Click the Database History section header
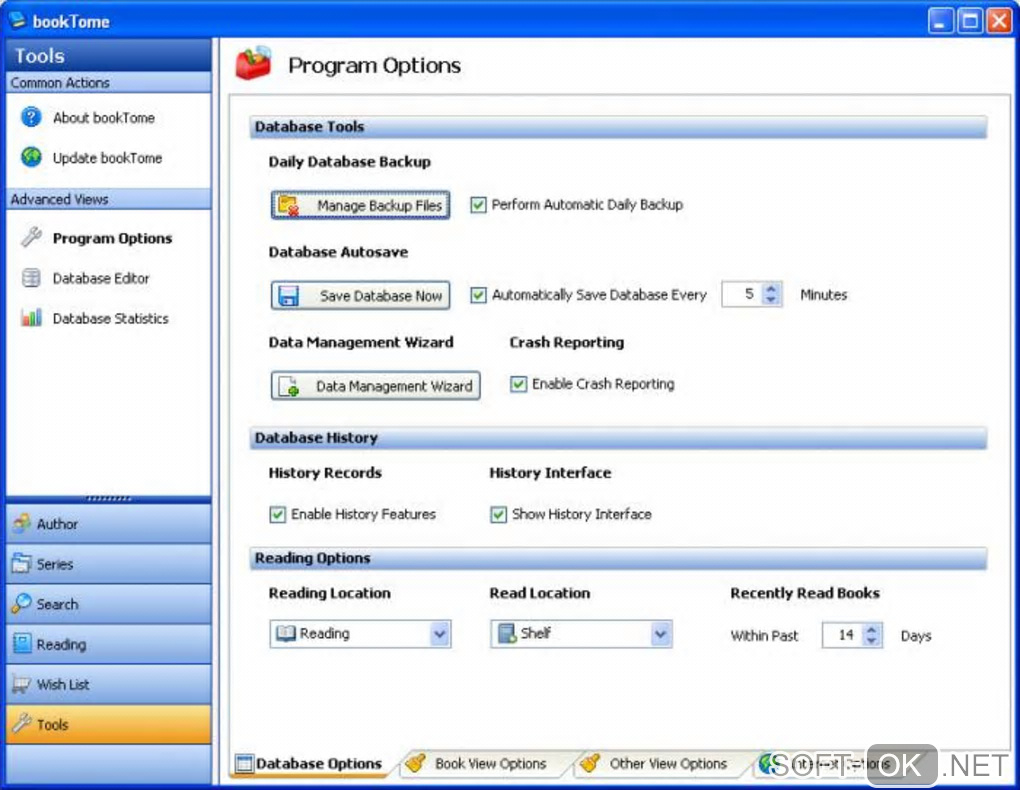This screenshot has width=1020, height=790. coord(618,438)
